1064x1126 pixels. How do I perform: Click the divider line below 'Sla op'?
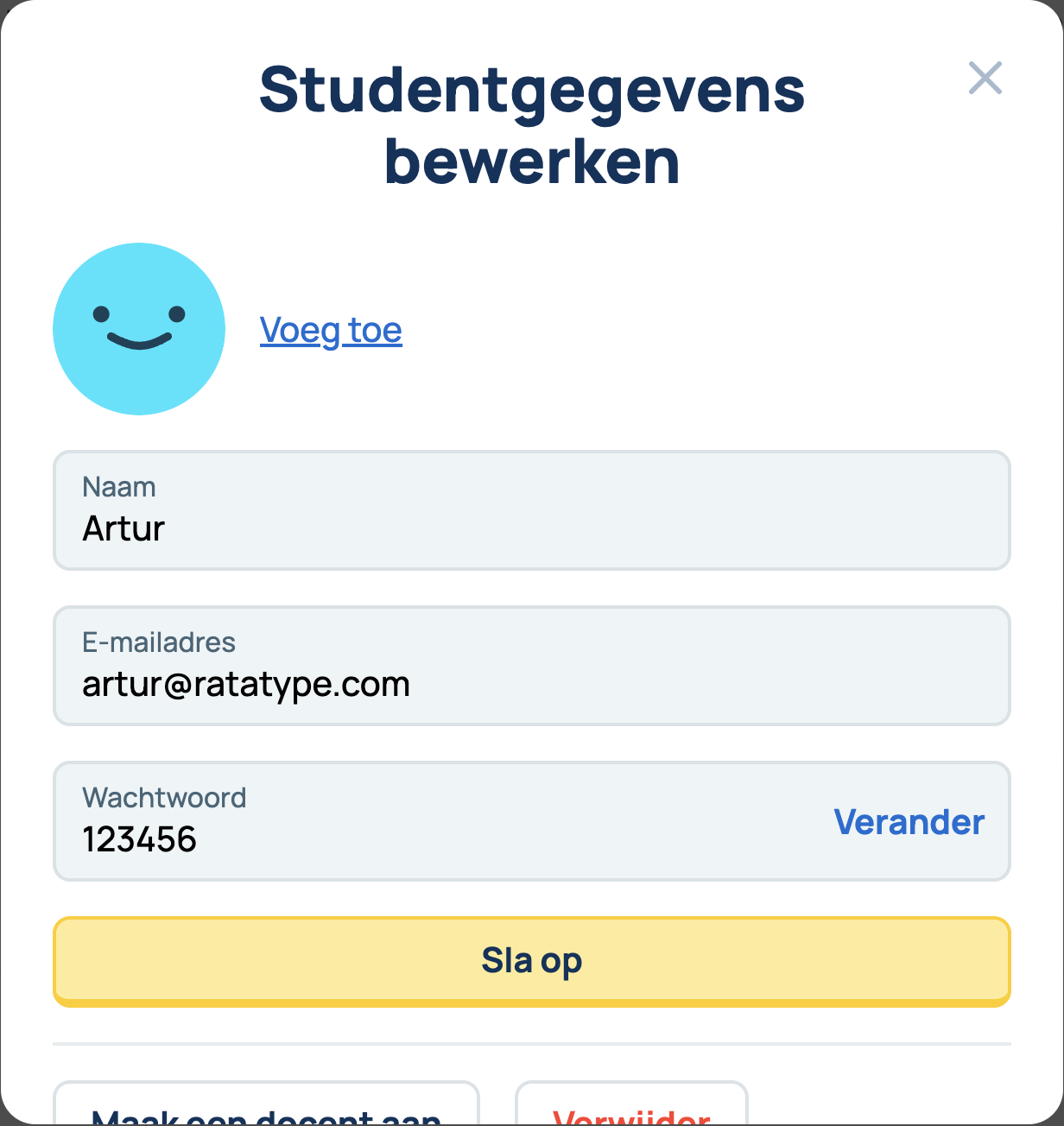[531, 1044]
